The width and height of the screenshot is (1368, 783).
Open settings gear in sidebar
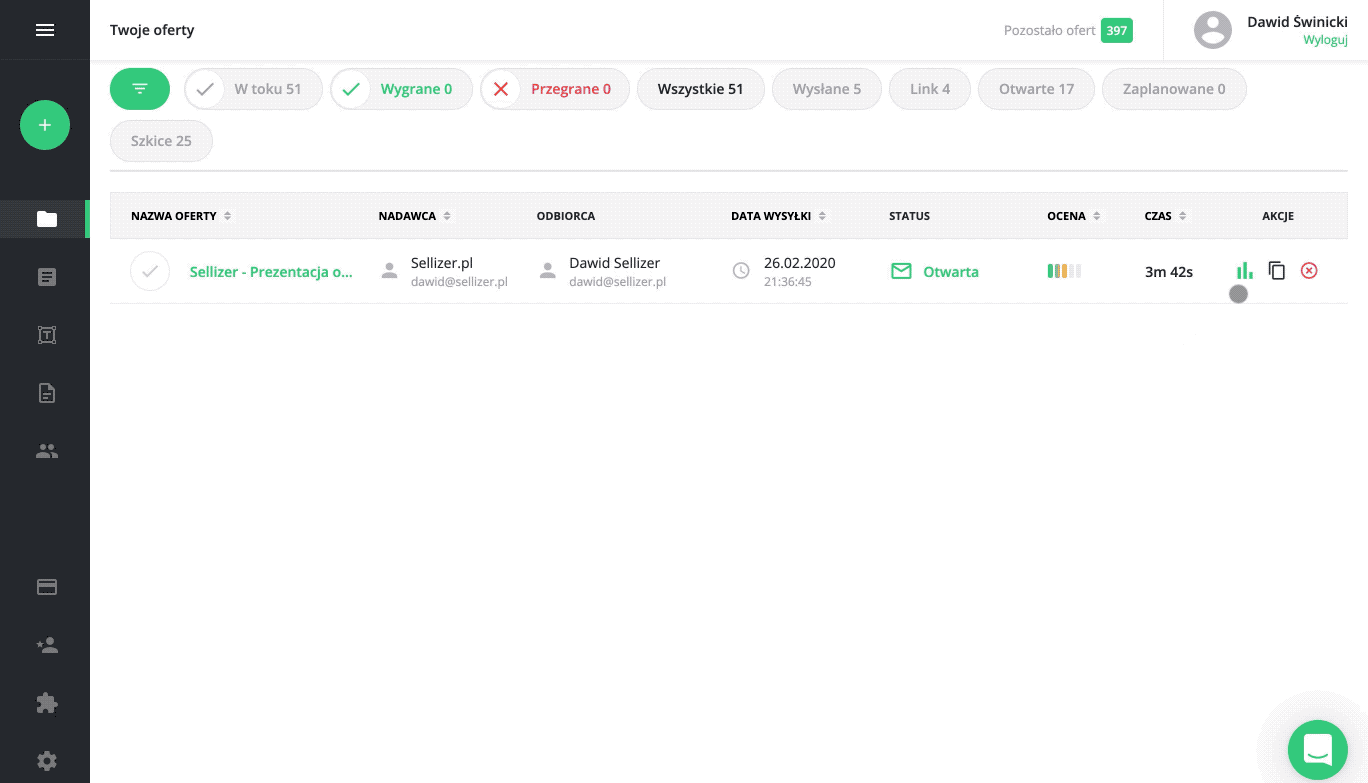coord(47,760)
